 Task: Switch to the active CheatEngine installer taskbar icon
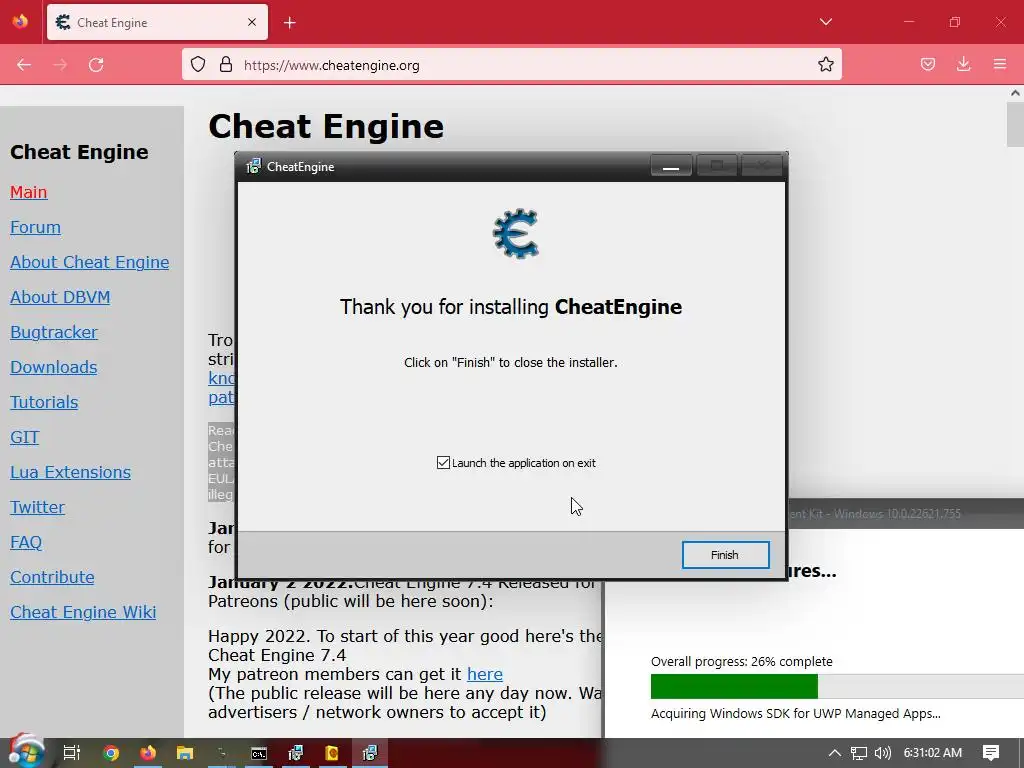point(370,753)
